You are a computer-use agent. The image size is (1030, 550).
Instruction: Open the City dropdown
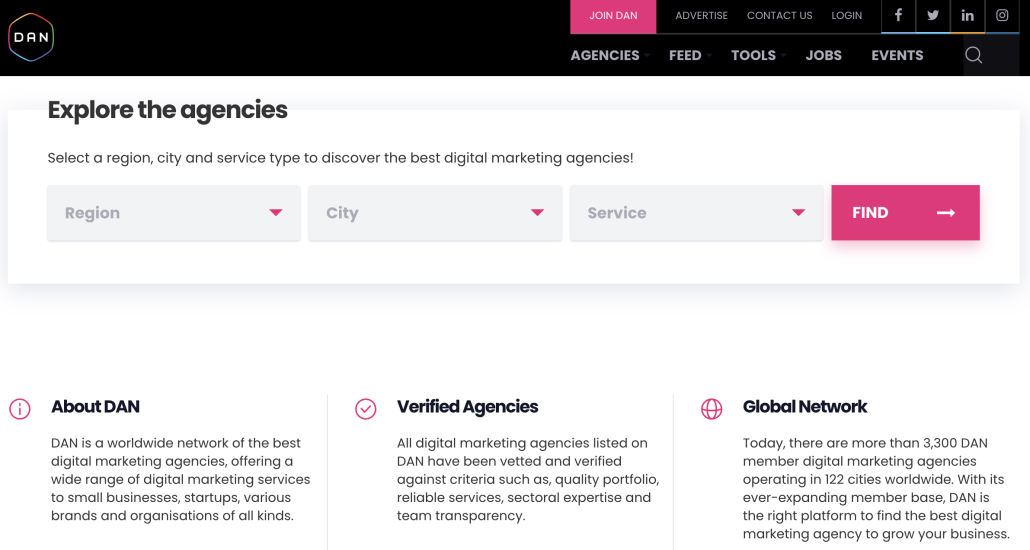tap(435, 213)
